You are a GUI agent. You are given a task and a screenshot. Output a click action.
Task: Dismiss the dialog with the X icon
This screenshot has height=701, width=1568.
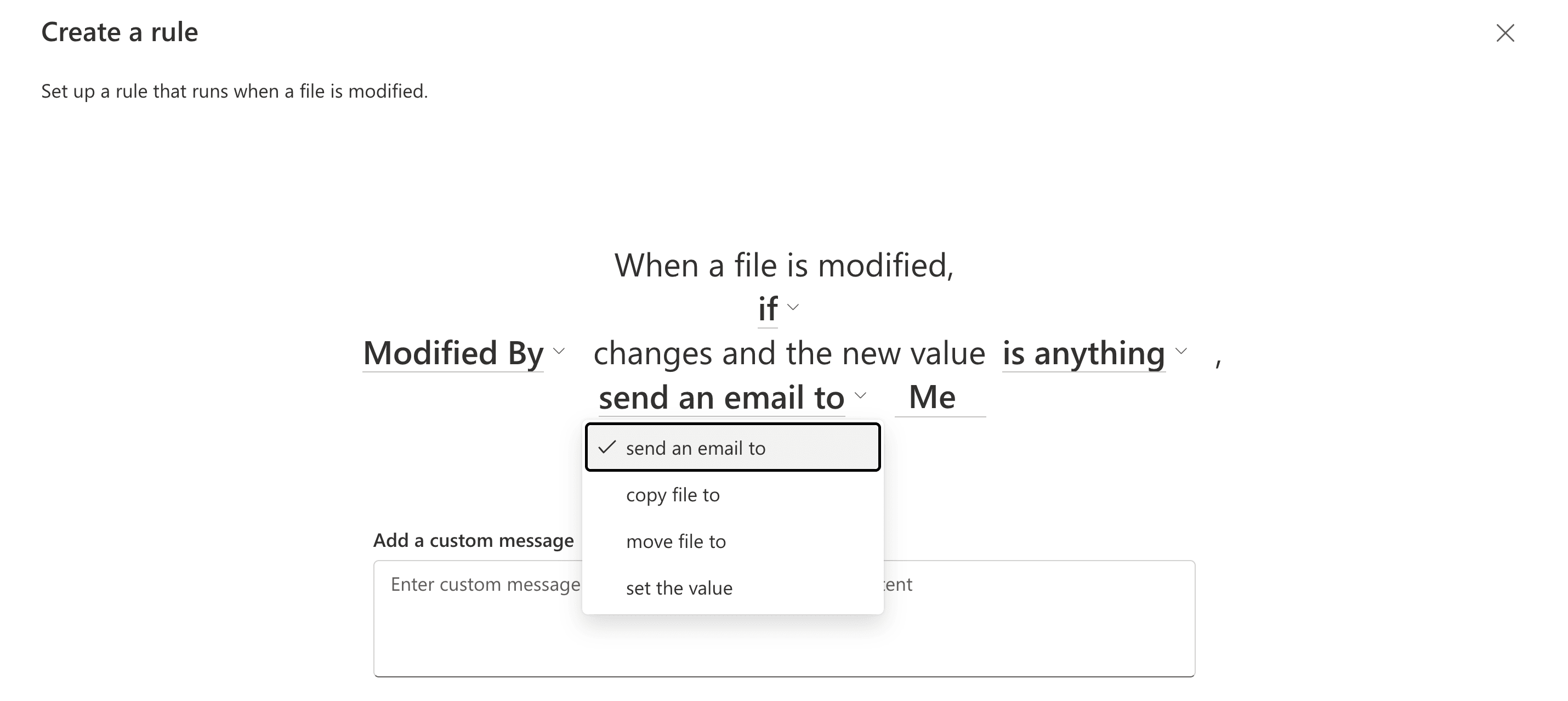(x=1505, y=33)
